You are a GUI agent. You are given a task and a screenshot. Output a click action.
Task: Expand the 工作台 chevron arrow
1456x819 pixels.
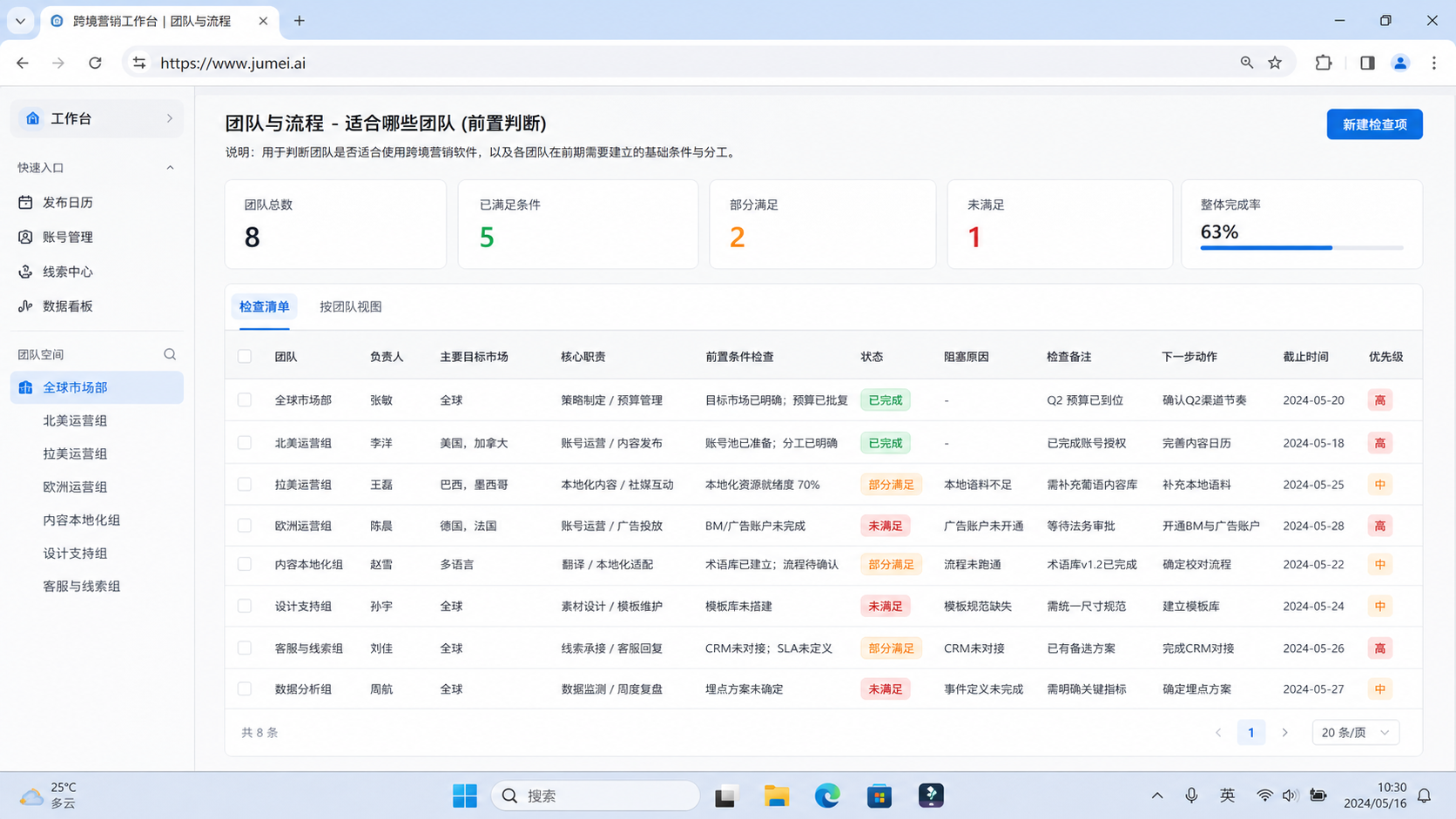point(170,118)
